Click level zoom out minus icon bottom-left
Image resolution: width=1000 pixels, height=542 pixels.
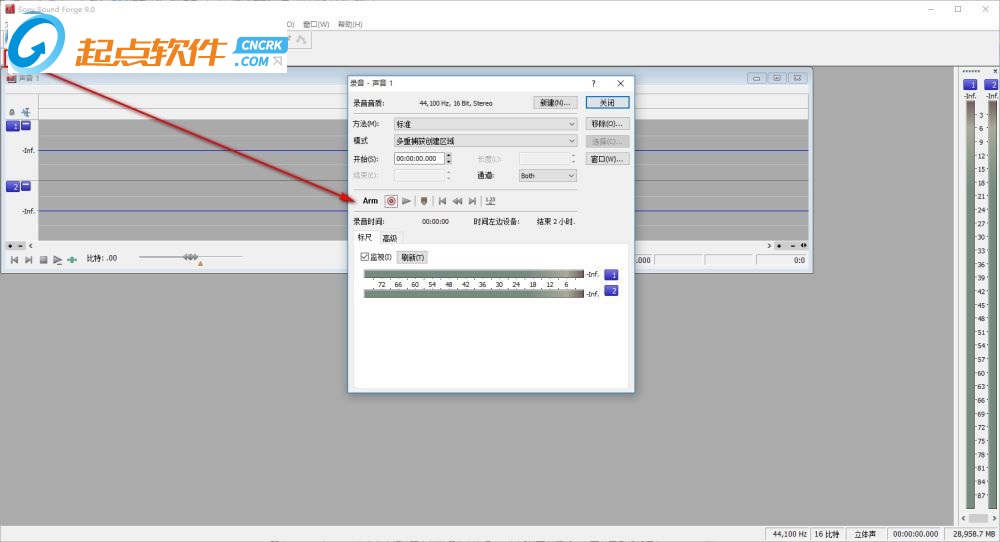point(20,245)
